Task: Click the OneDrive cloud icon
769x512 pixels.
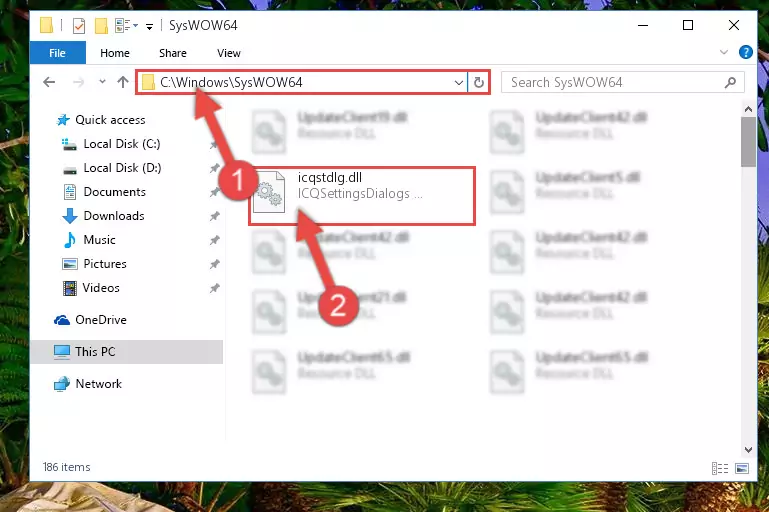Action: pyautogui.click(x=62, y=320)
